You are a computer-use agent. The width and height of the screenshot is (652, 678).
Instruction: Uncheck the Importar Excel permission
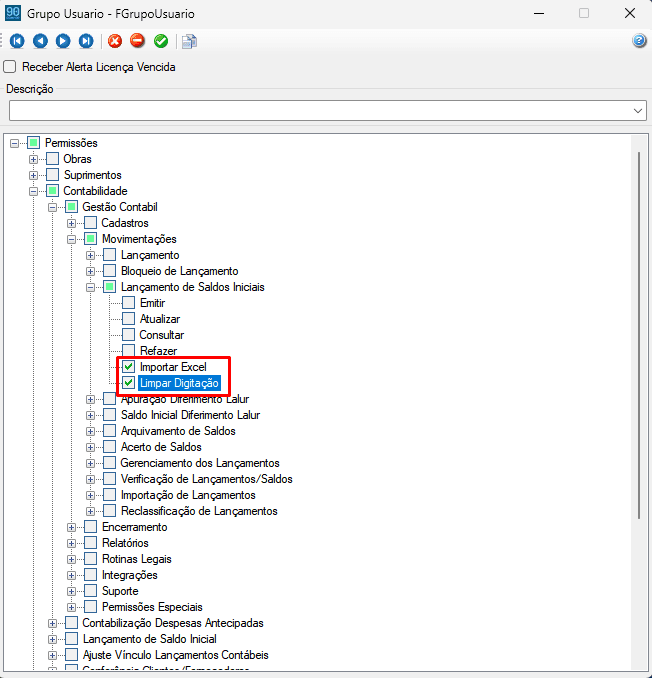[128, 367]
